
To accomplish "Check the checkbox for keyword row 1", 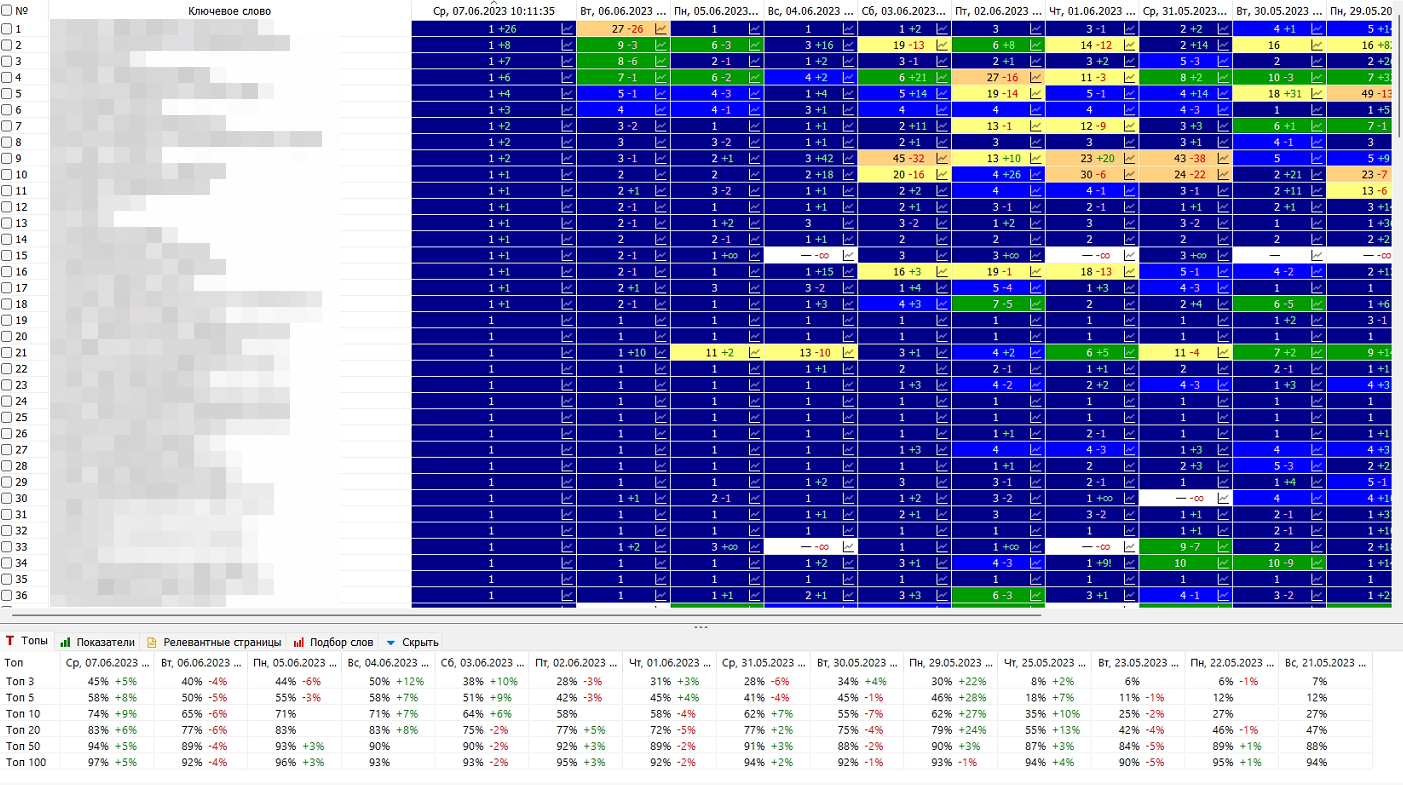I will click(x=6, y=29).
